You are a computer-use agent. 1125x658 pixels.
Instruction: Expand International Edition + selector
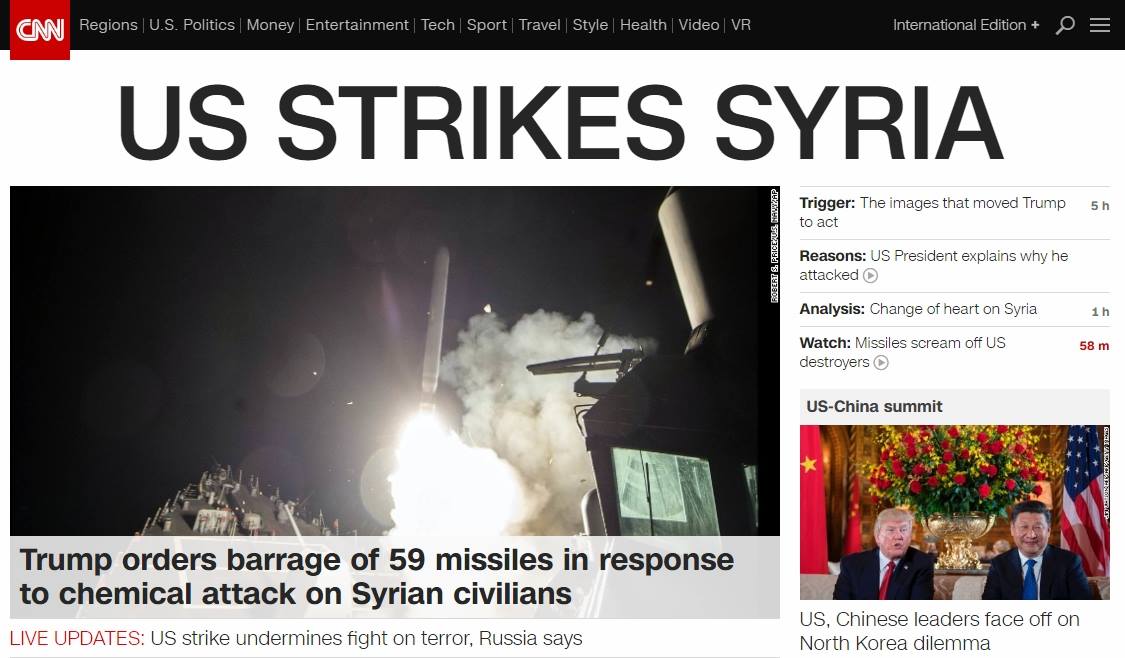[966, 25]
